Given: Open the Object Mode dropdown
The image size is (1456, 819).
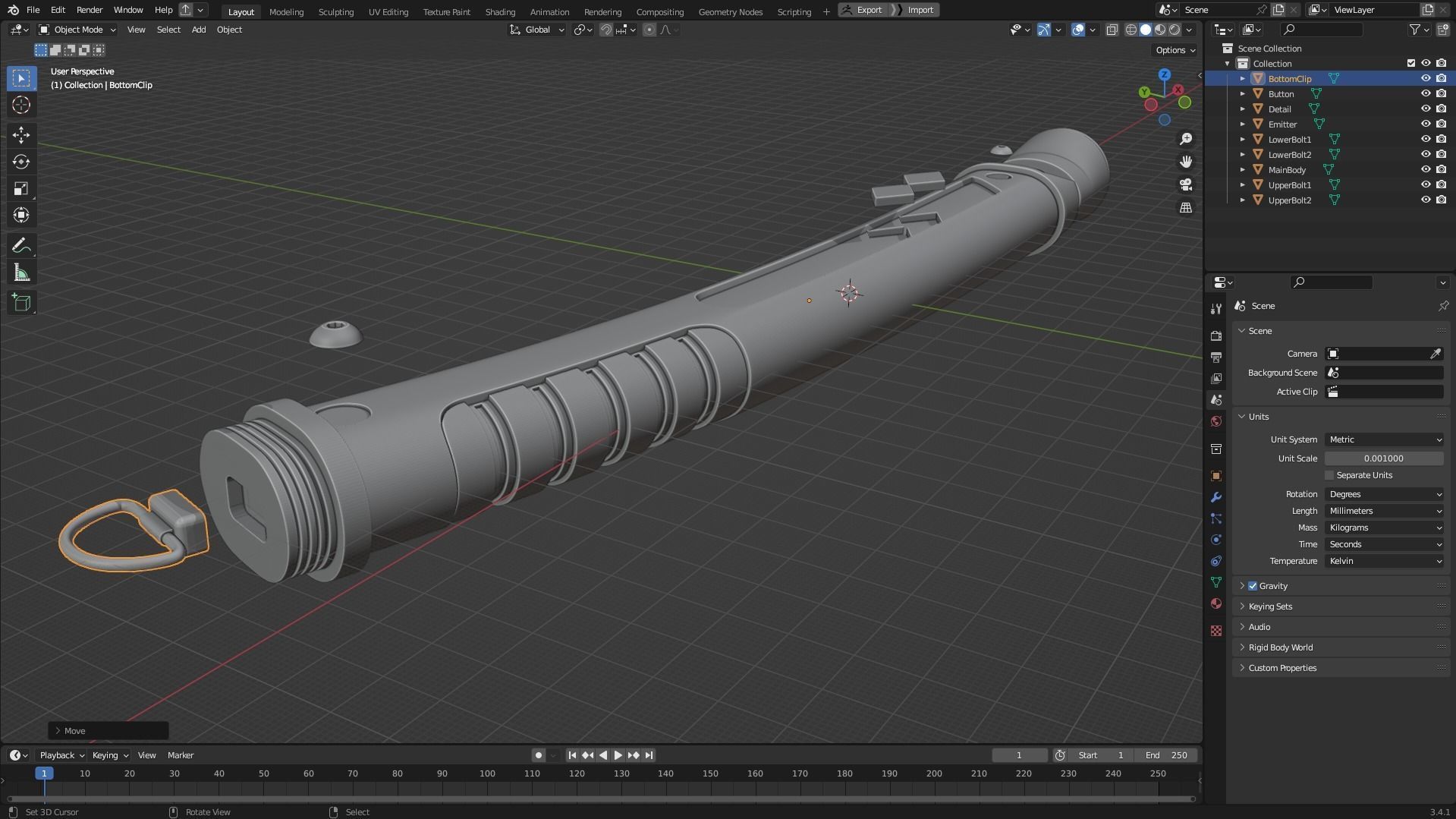Looking at the screenshot, I should coord(77,30).
